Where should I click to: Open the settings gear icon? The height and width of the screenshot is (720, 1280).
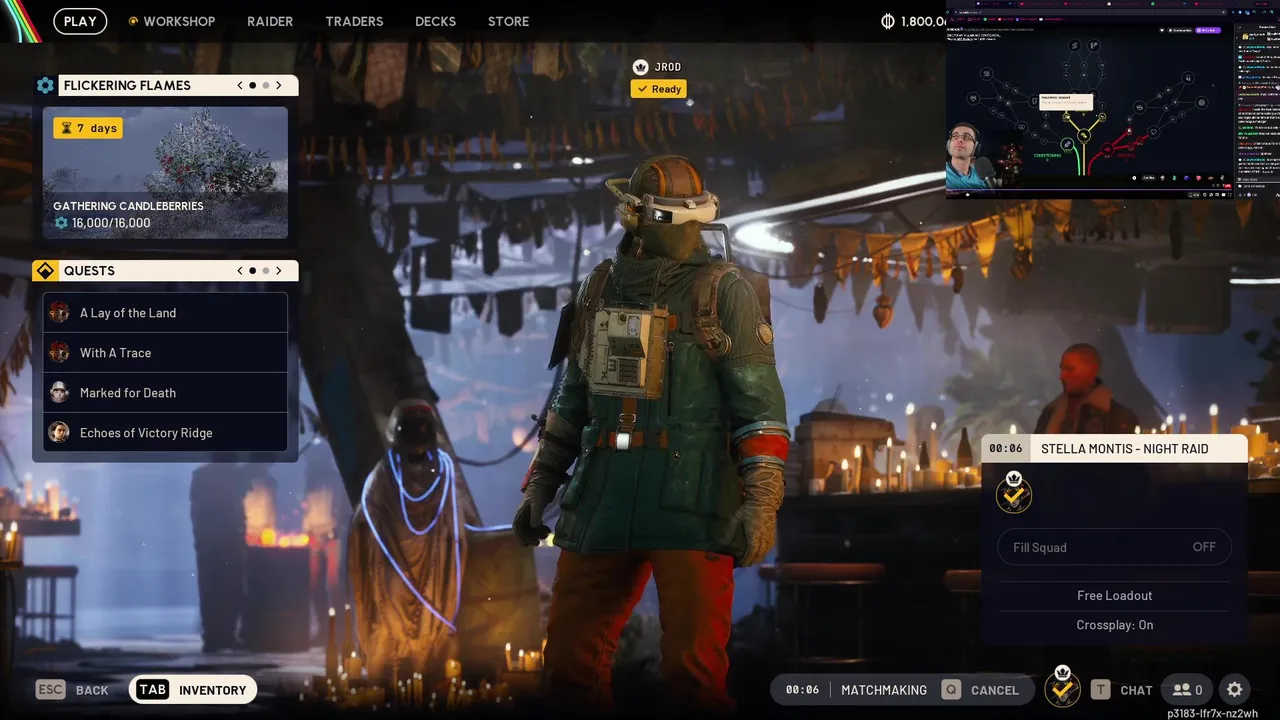(x=1235, y=690)
